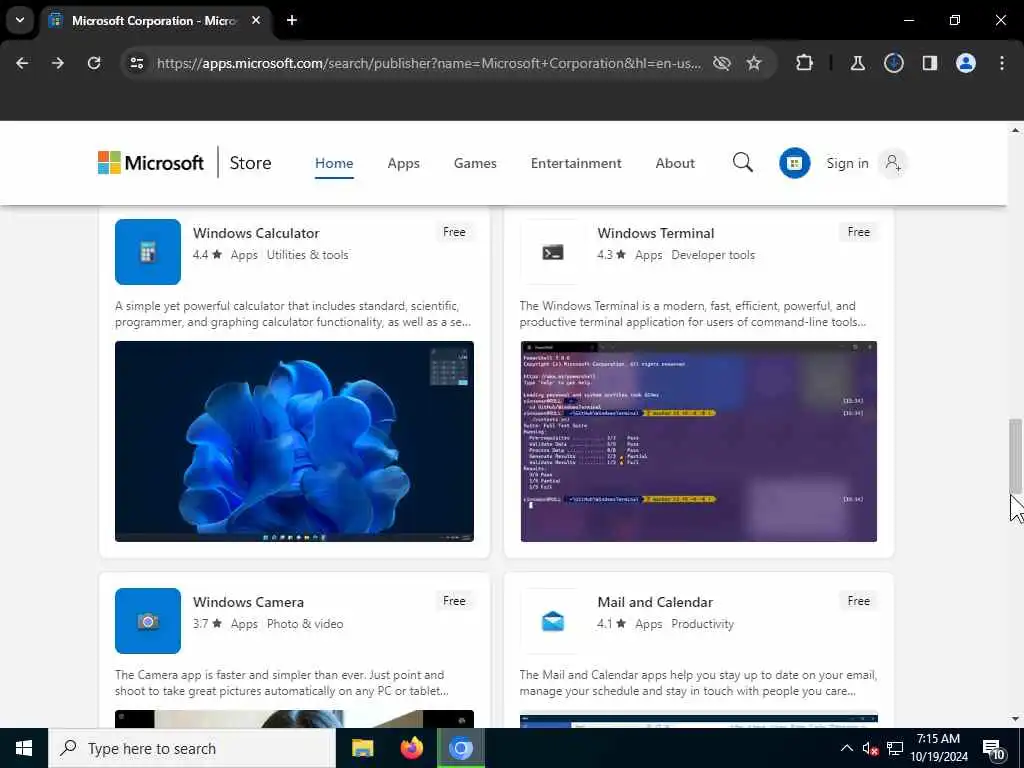Go back with the browser back arrow

(x=22, y=63)
